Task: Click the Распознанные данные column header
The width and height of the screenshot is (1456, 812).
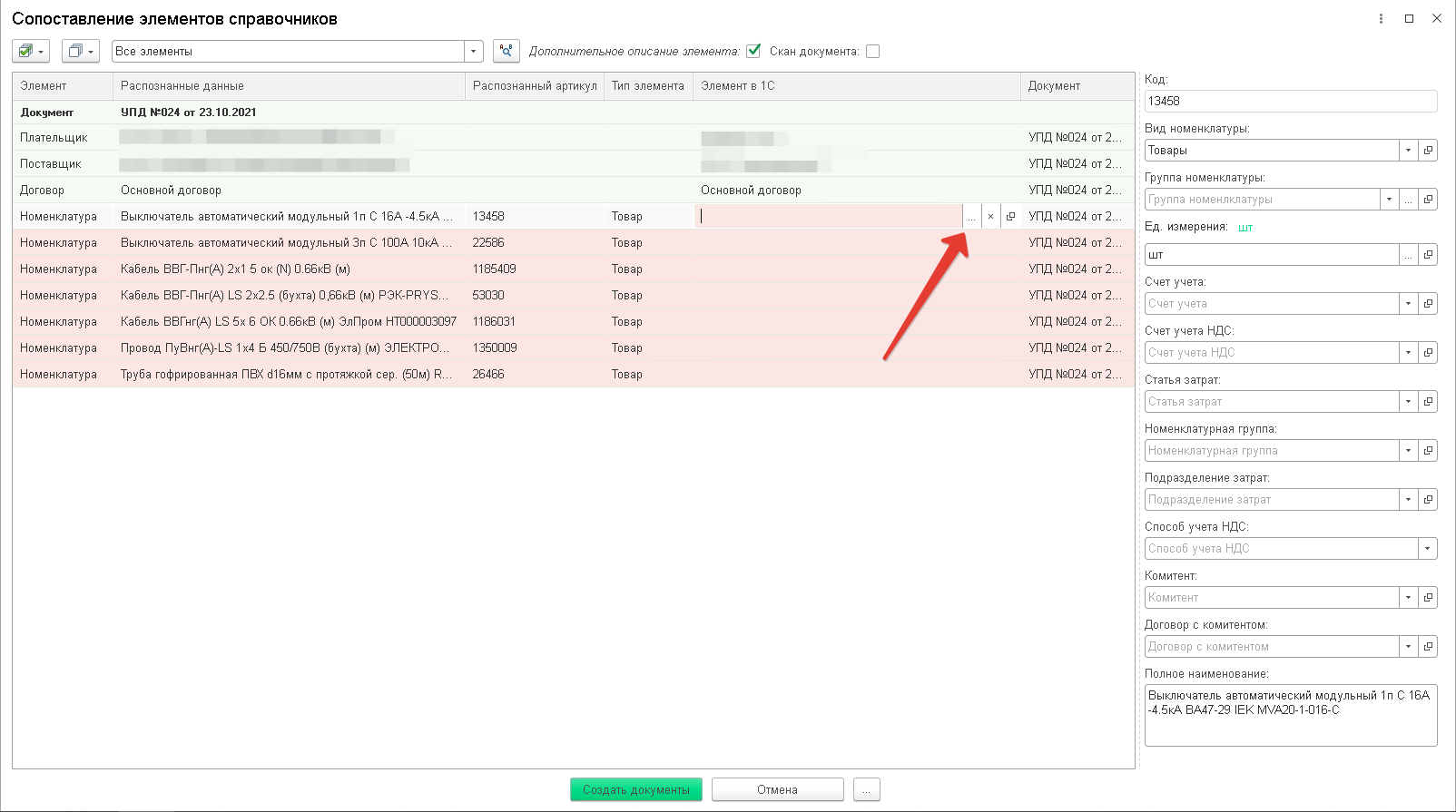Action: tap(289, 86)
